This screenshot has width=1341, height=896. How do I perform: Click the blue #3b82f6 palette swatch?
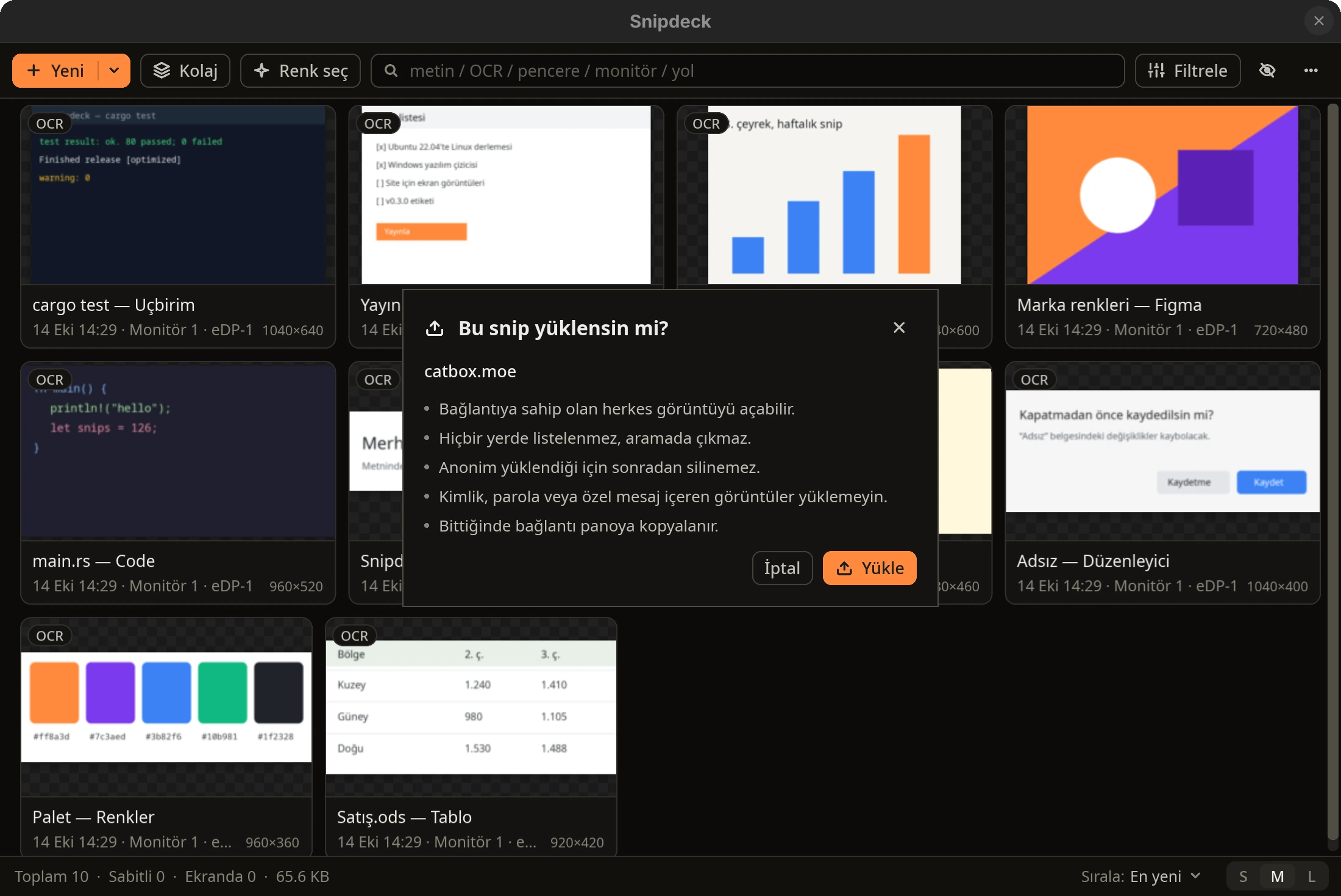(x=166, y=692)
